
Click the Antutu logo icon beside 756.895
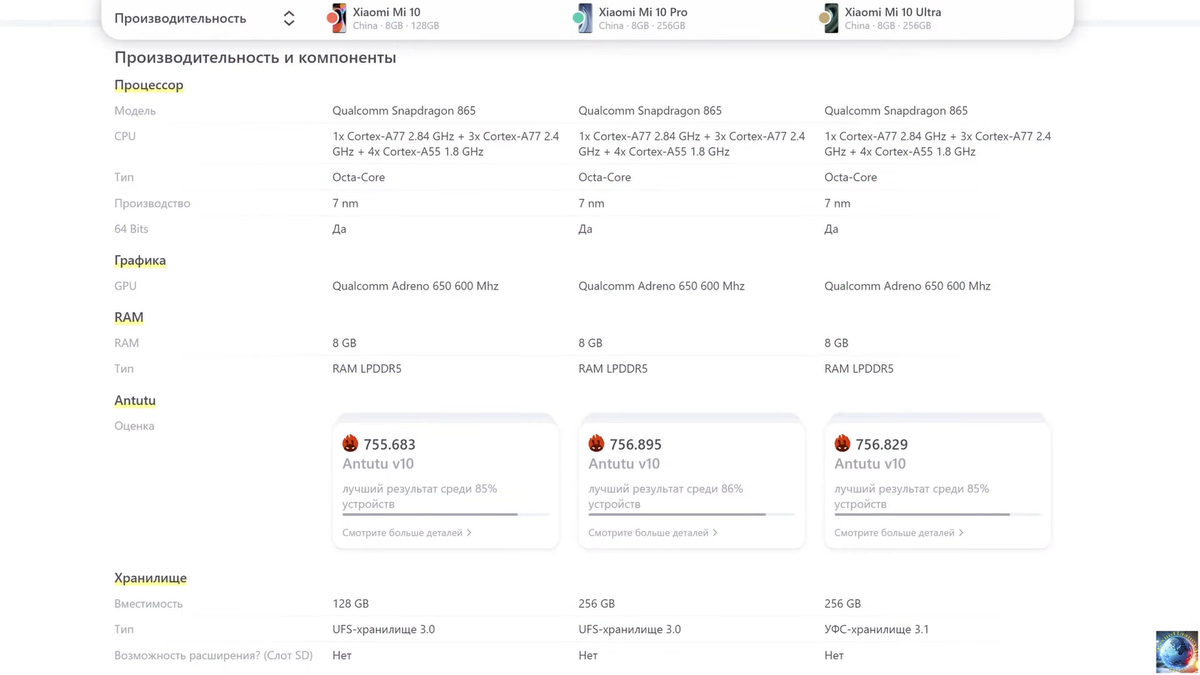[x=596, y=443]
